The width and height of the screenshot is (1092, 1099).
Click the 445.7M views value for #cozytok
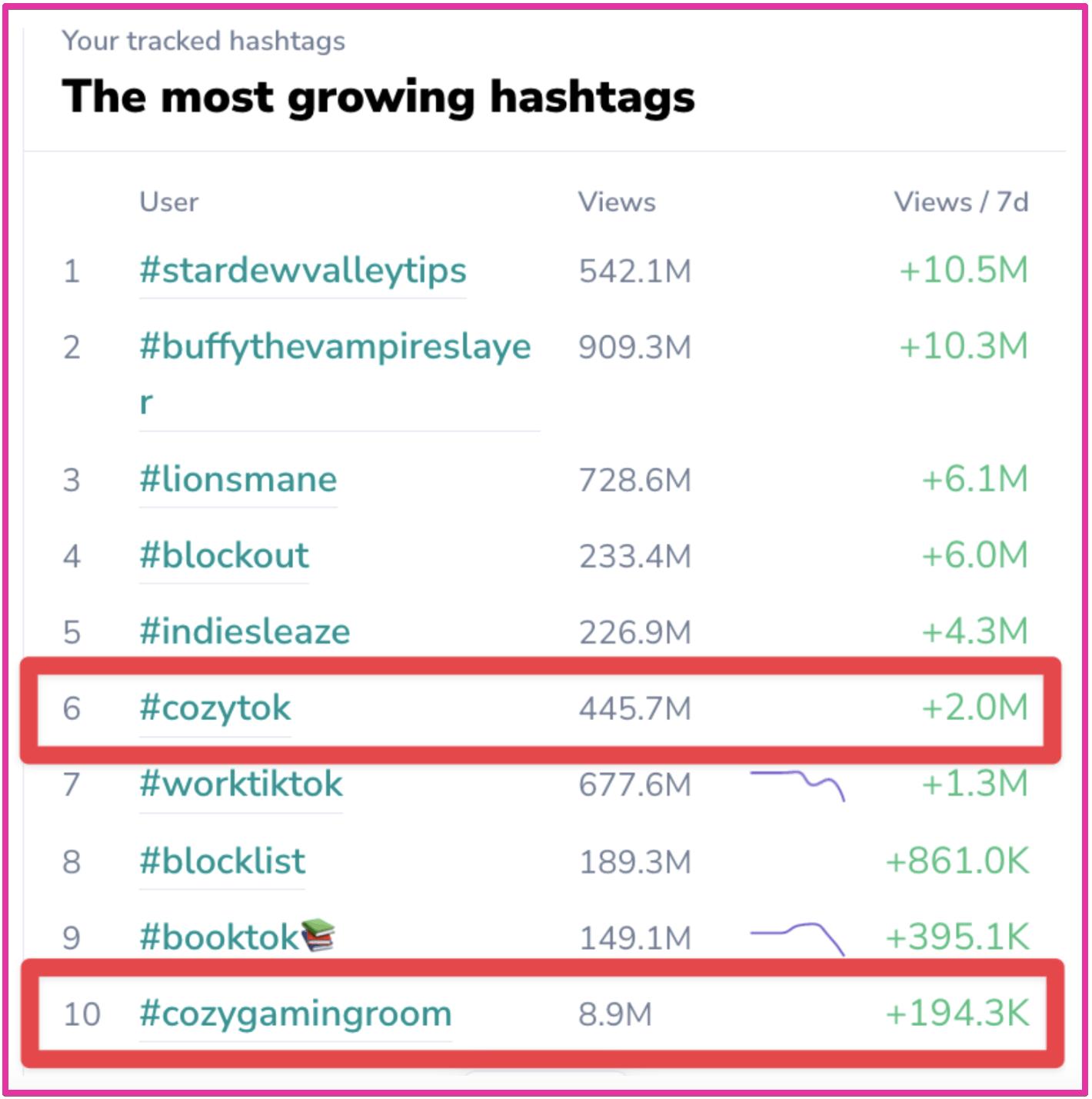(635, 708)
